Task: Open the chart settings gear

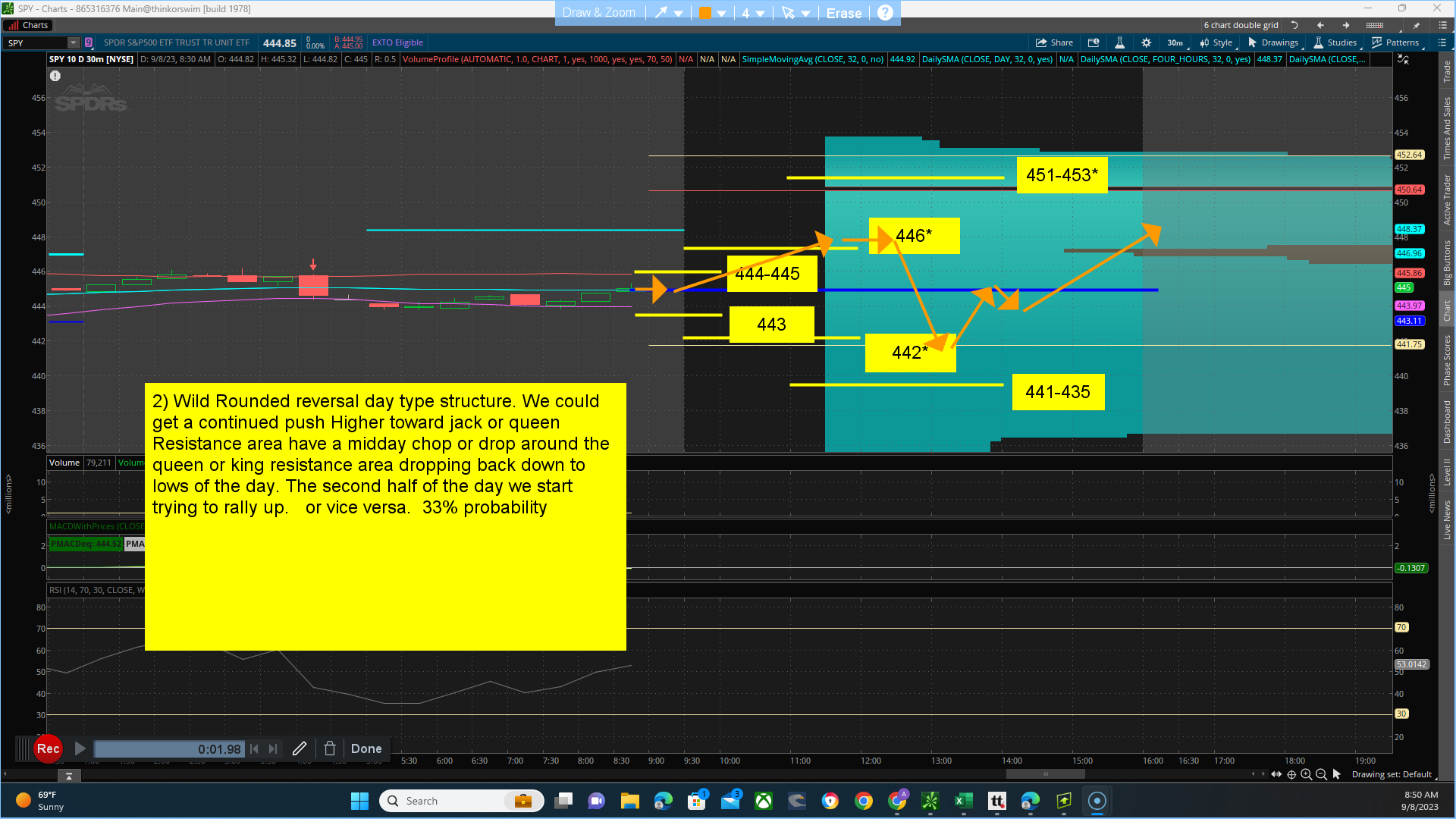Action: click(x=1146, y=43)
